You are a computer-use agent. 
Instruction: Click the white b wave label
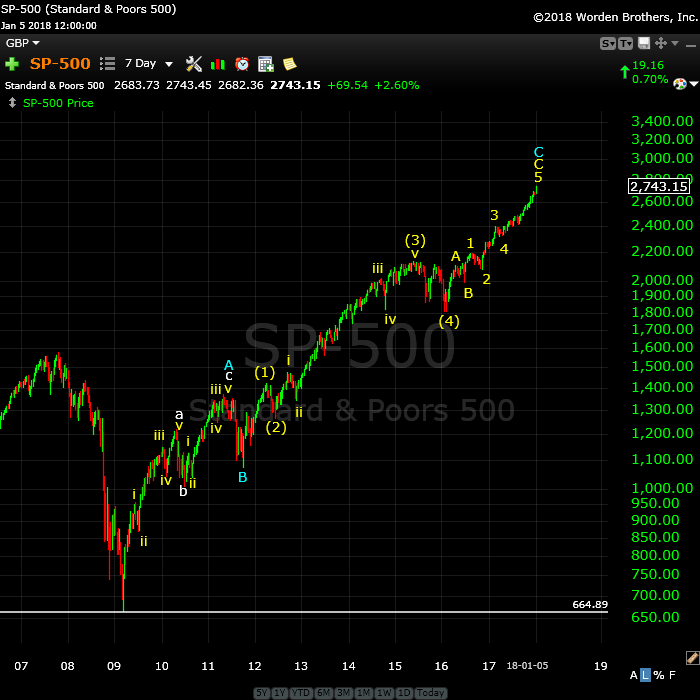(x=183, y=491)
